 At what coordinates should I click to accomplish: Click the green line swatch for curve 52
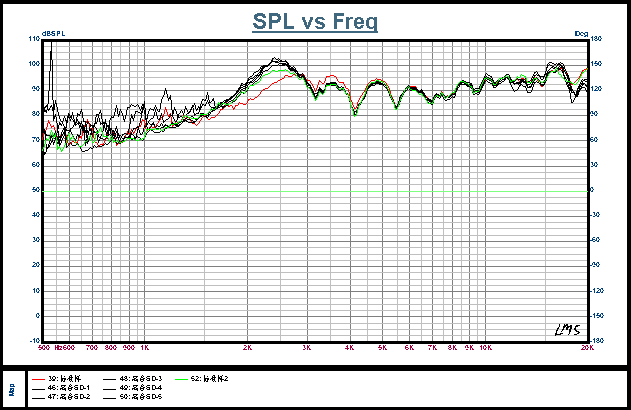(182, 379)
